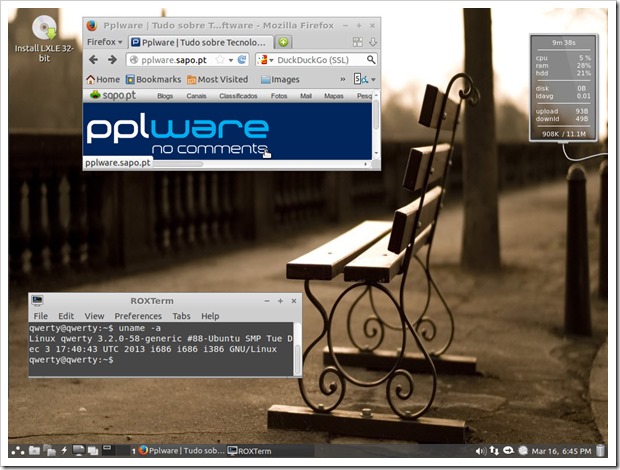Open the LXLE application menu on taskbar
620x470 pixels.
[18, 450]
